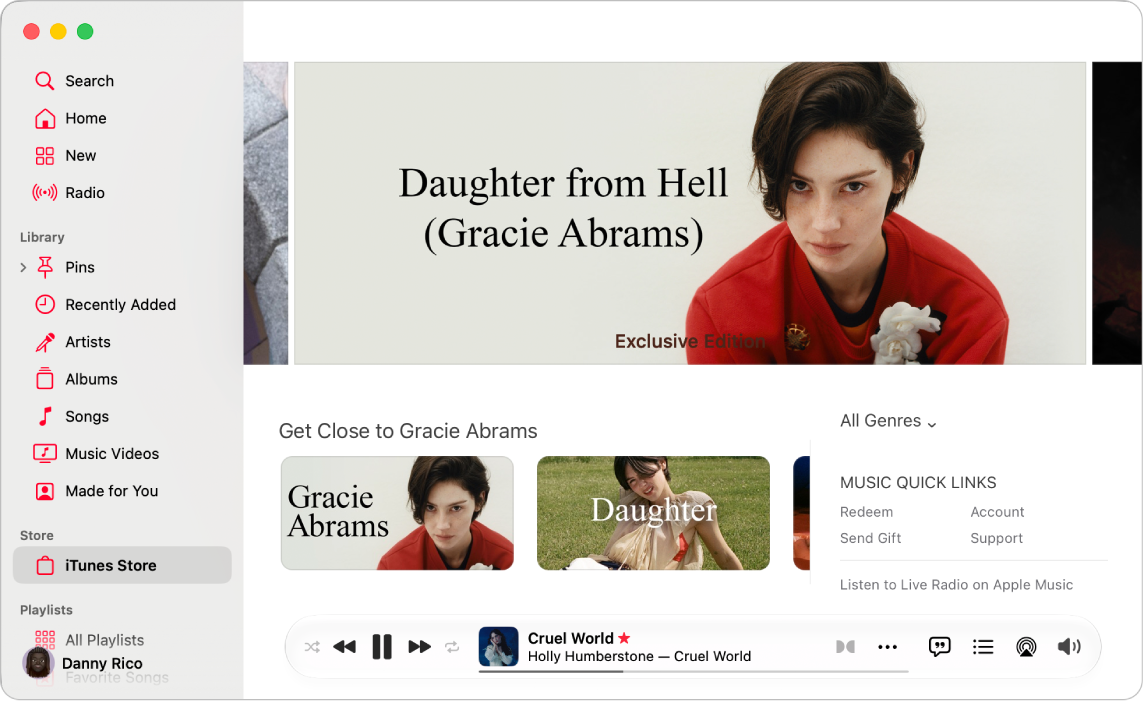1144x702 pixels.
Task: Click the Cruel World song title
Action: (x=571, y=639)
